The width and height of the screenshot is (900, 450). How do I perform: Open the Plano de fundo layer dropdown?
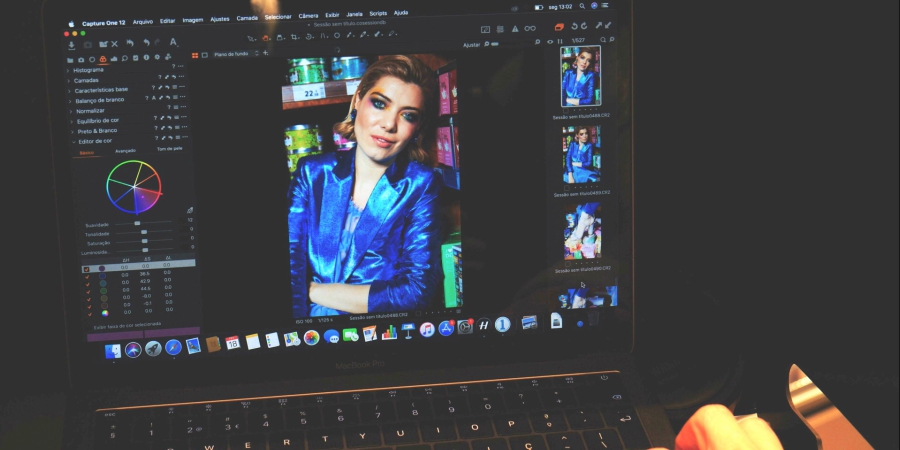click(235, 54)
